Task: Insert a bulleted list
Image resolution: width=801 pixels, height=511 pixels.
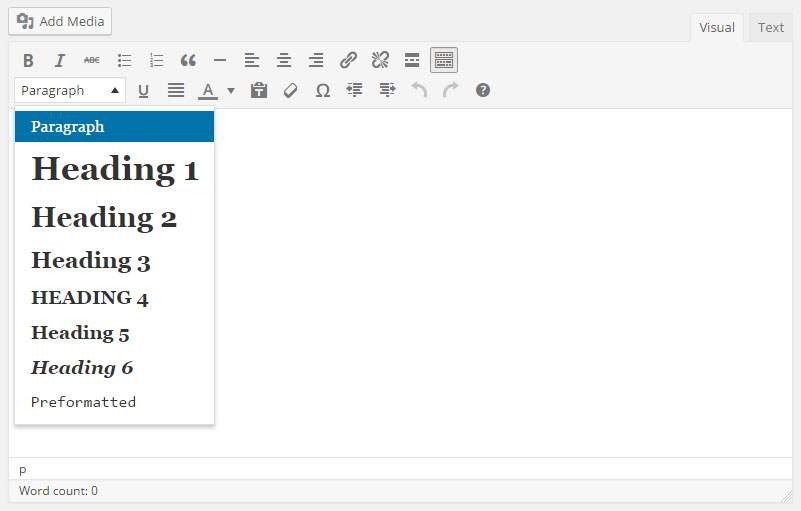Action: (124, 60)
